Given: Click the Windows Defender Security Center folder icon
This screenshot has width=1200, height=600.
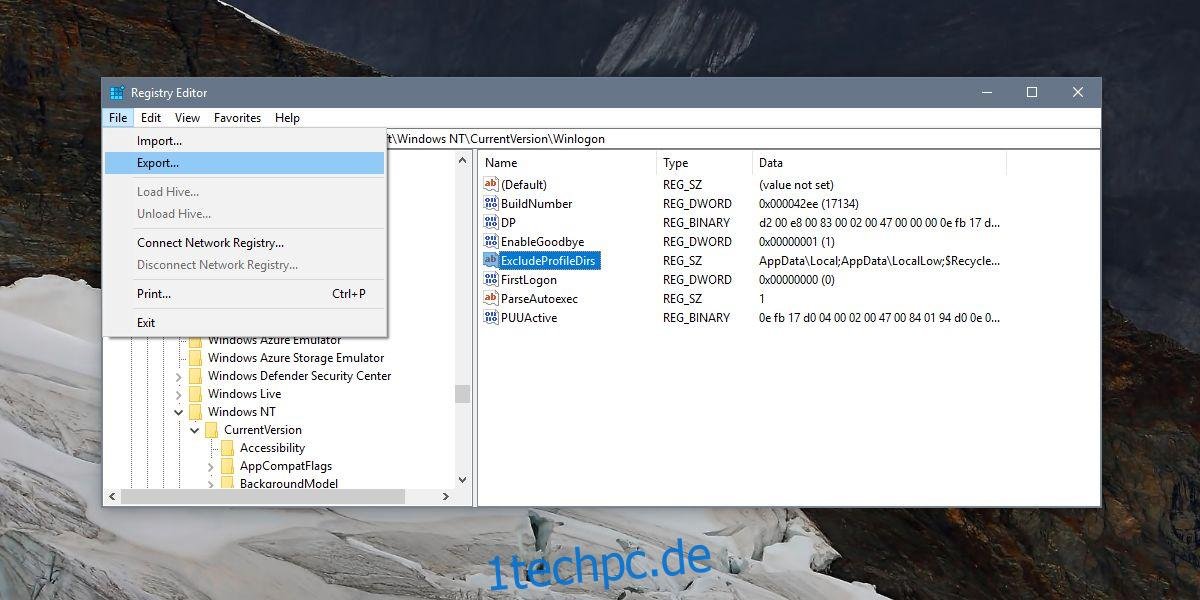Looking at the screenshot, I should click(x=195, y=376).
